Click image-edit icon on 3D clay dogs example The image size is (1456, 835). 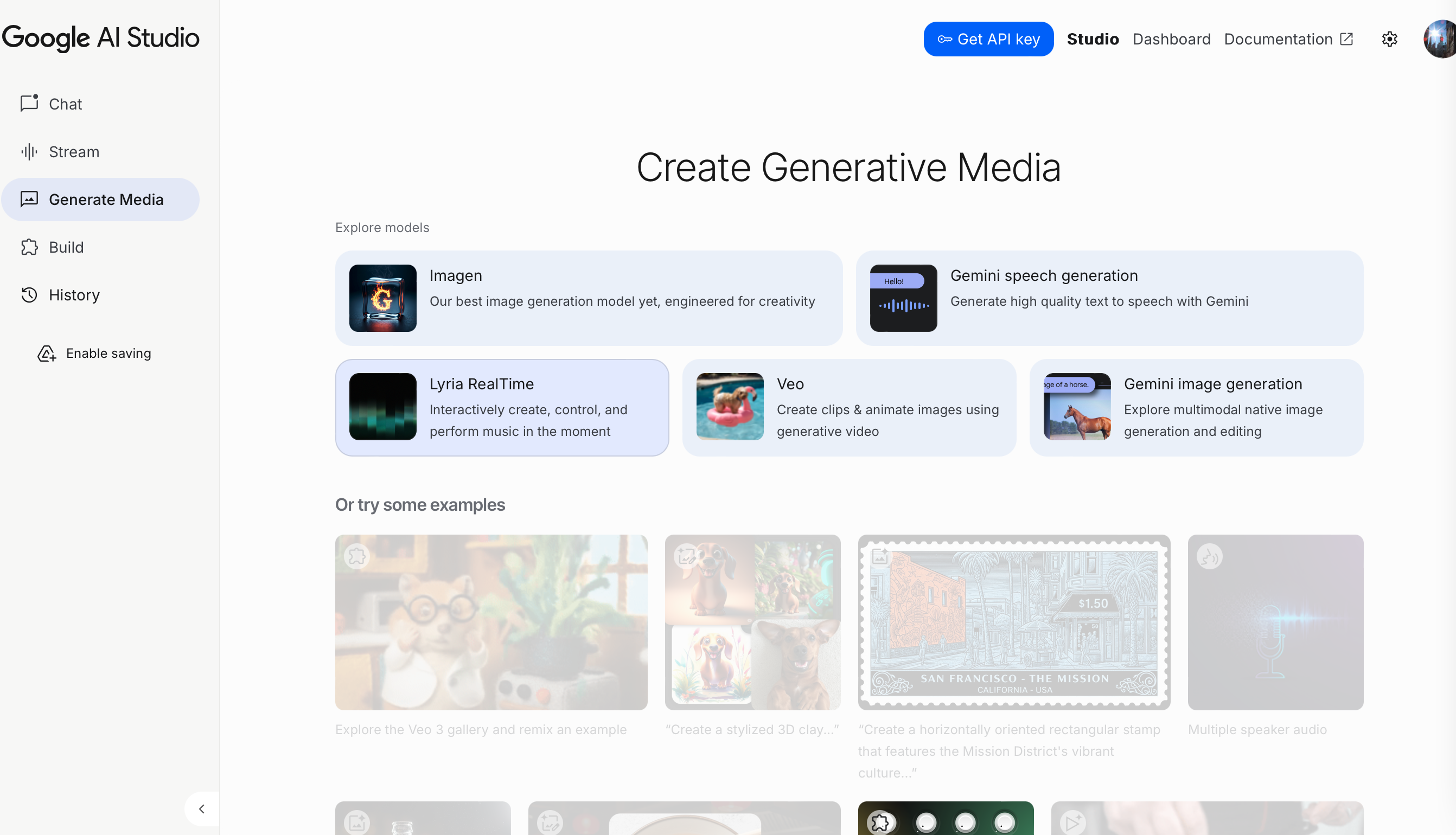click(687, 556)
